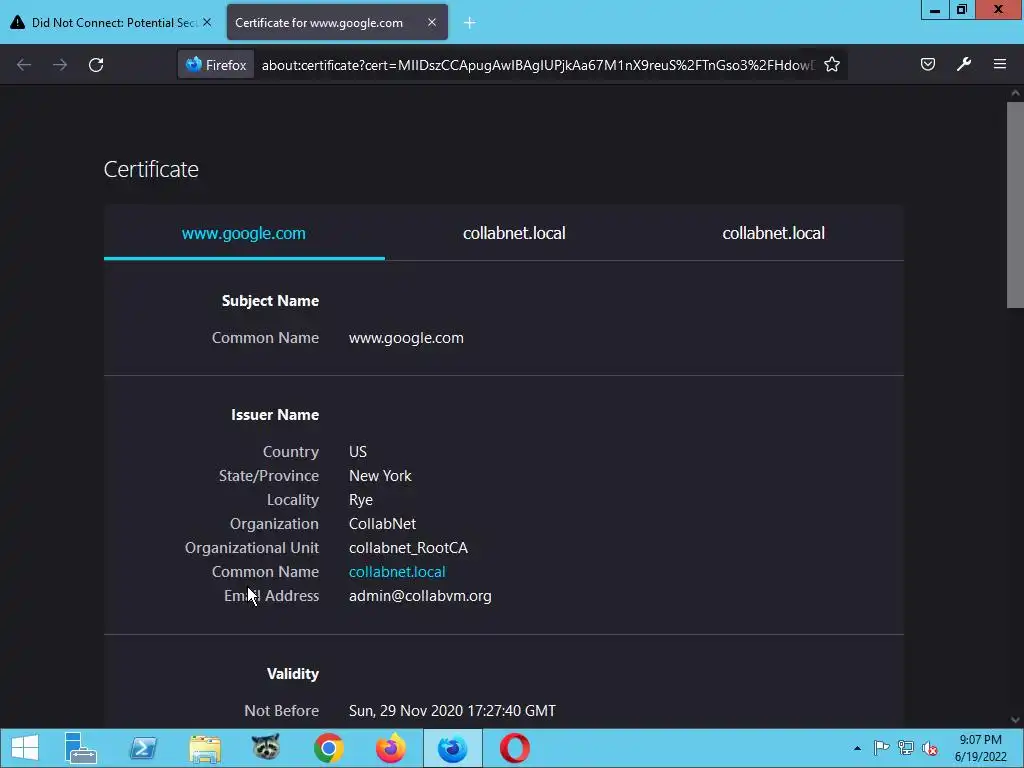Launch Google Chrome from the taskbar

(328, 748)
